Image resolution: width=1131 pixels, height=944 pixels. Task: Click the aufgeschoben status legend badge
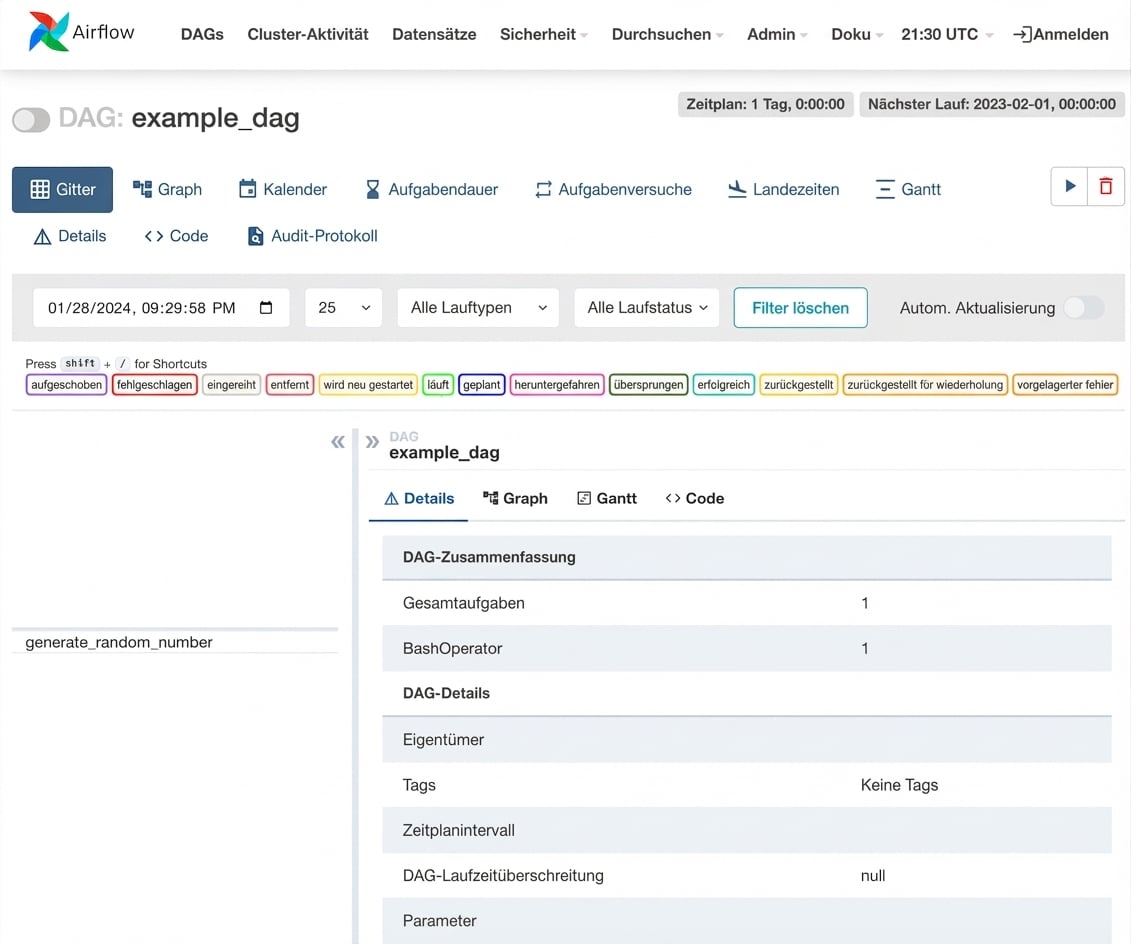click(x=66, y=385)
